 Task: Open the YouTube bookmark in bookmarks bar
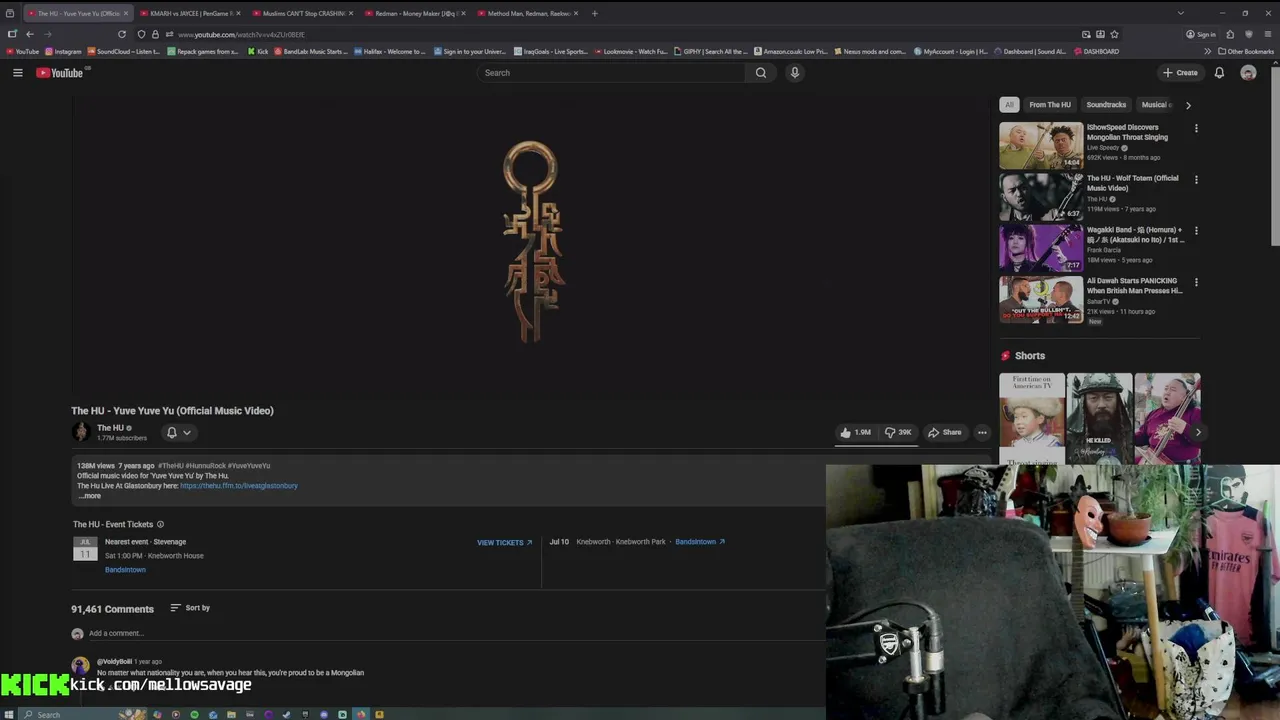(x=22, y=51)
